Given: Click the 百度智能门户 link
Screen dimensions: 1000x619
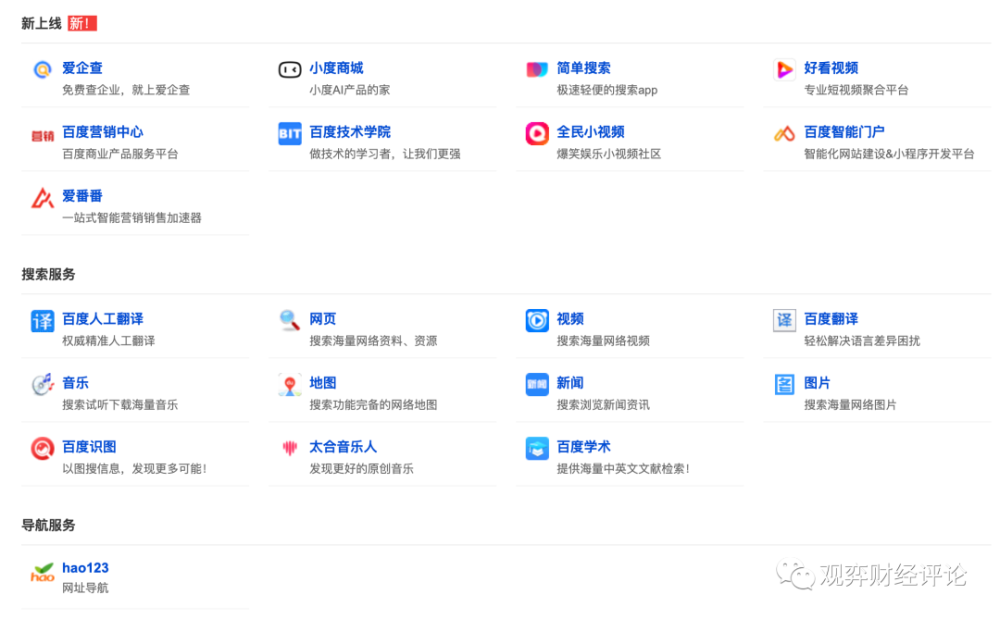Looking at the screenshot, I should pyautogui.click(x=844, y=132).
